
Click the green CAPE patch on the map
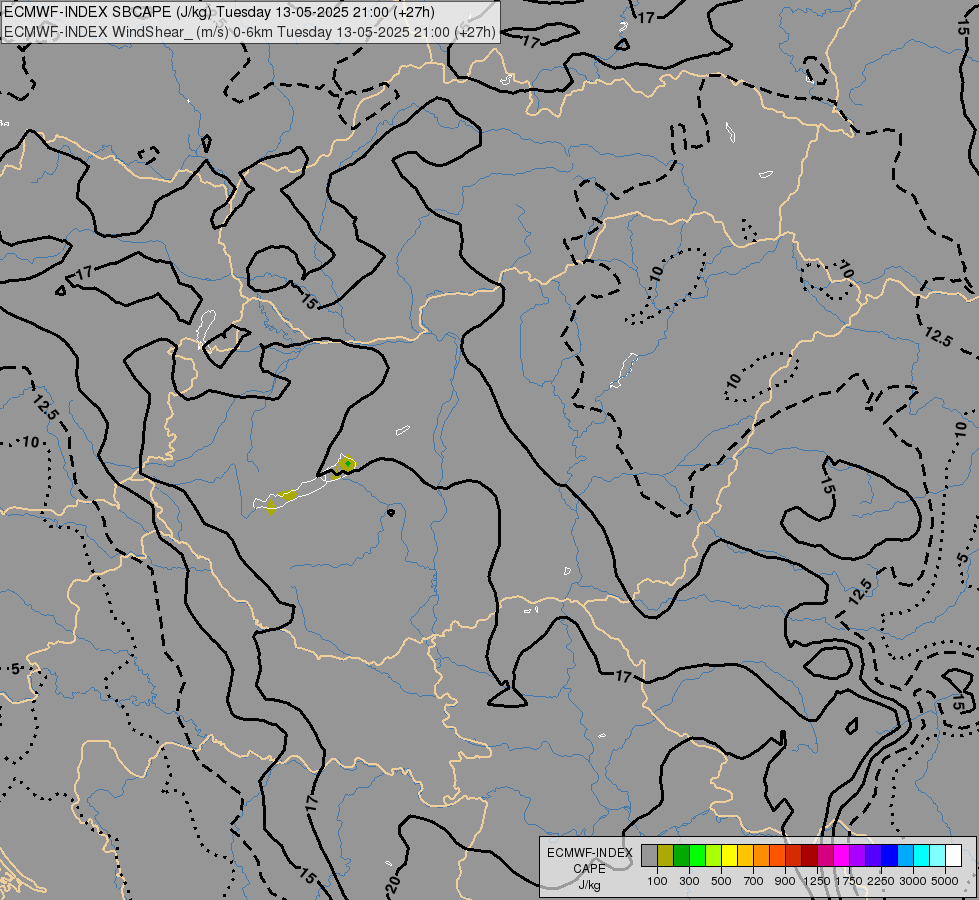tap(348, 463)
